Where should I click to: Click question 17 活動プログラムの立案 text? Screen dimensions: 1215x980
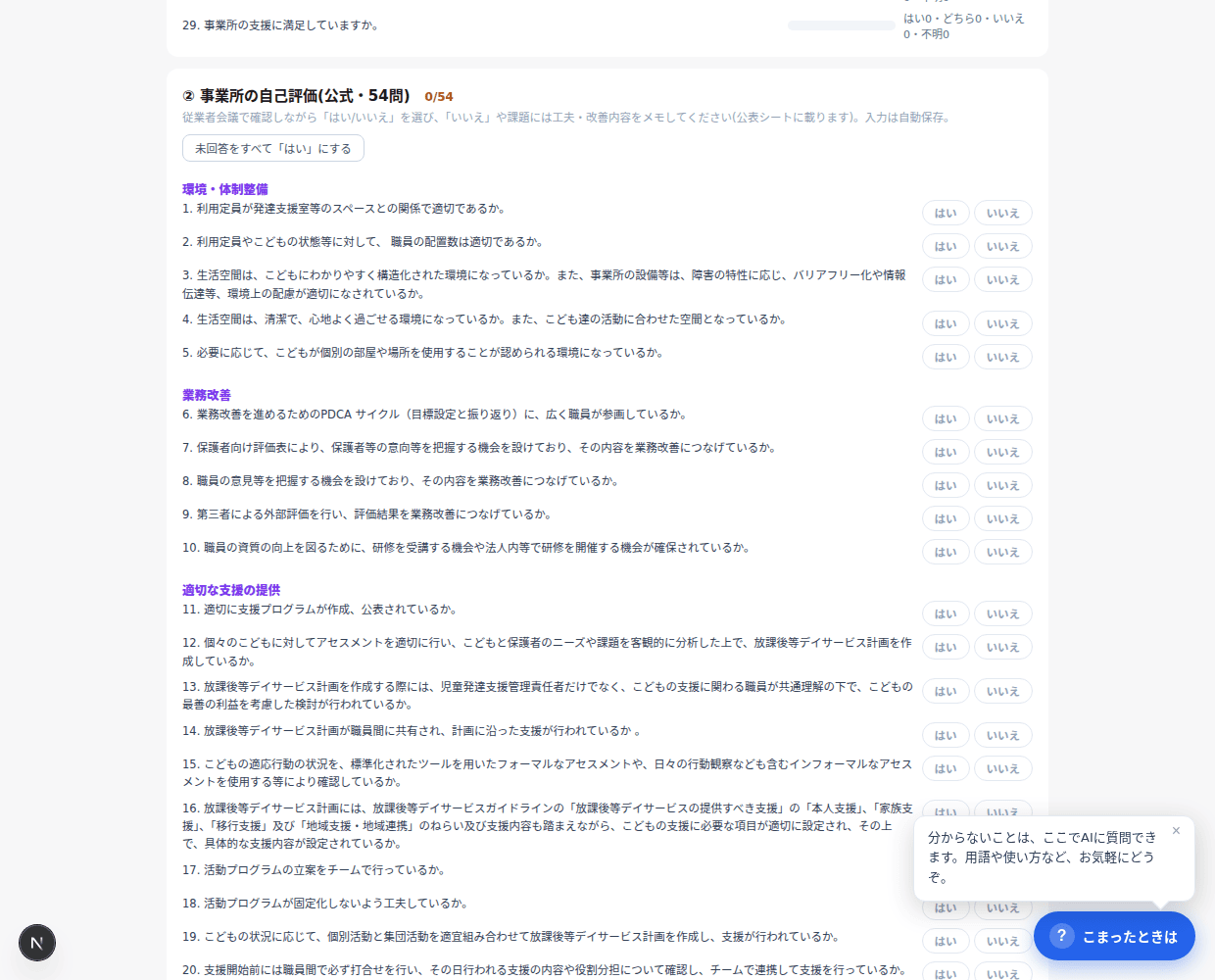tap(315, 870)
